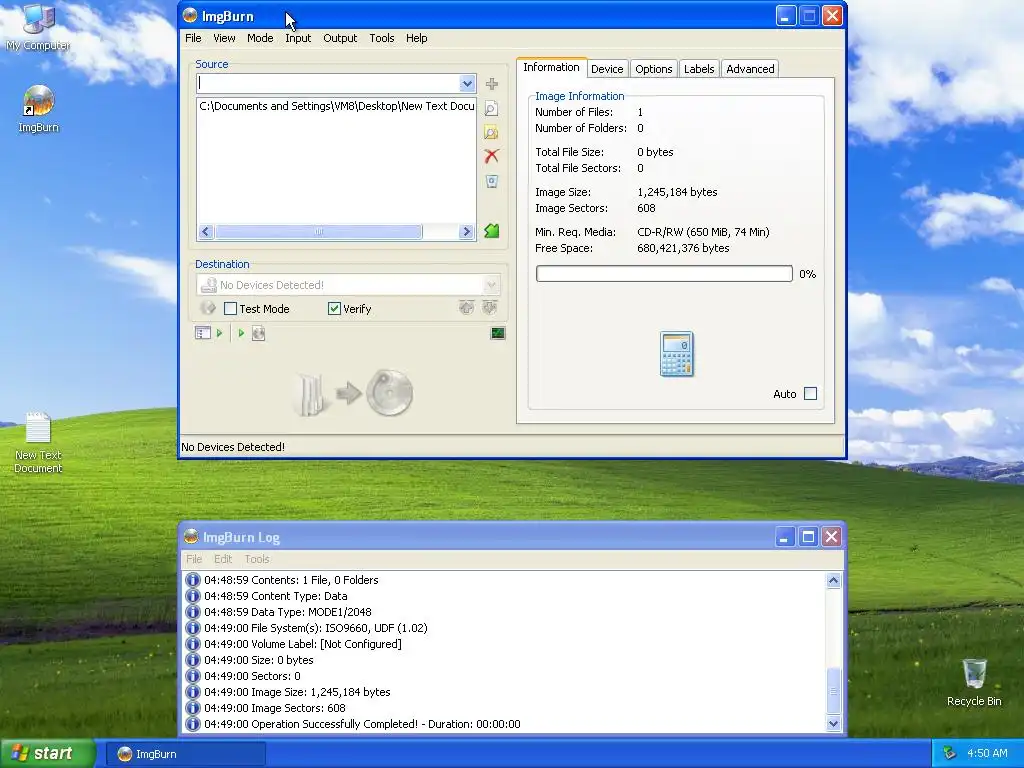Click the log line 'Volume Label: [Not Configured]'
The height and width of the screenshot is (768, 1024).
pyautogui.click(x=302, y=644)
